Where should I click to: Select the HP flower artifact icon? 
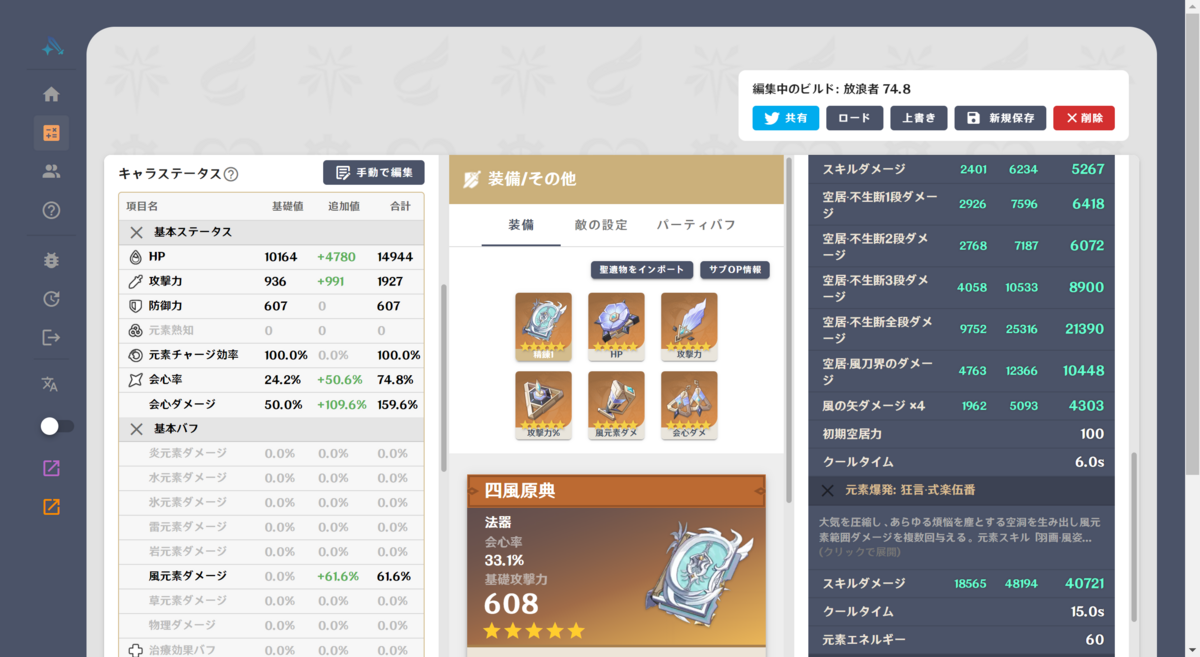click(616, 326)
